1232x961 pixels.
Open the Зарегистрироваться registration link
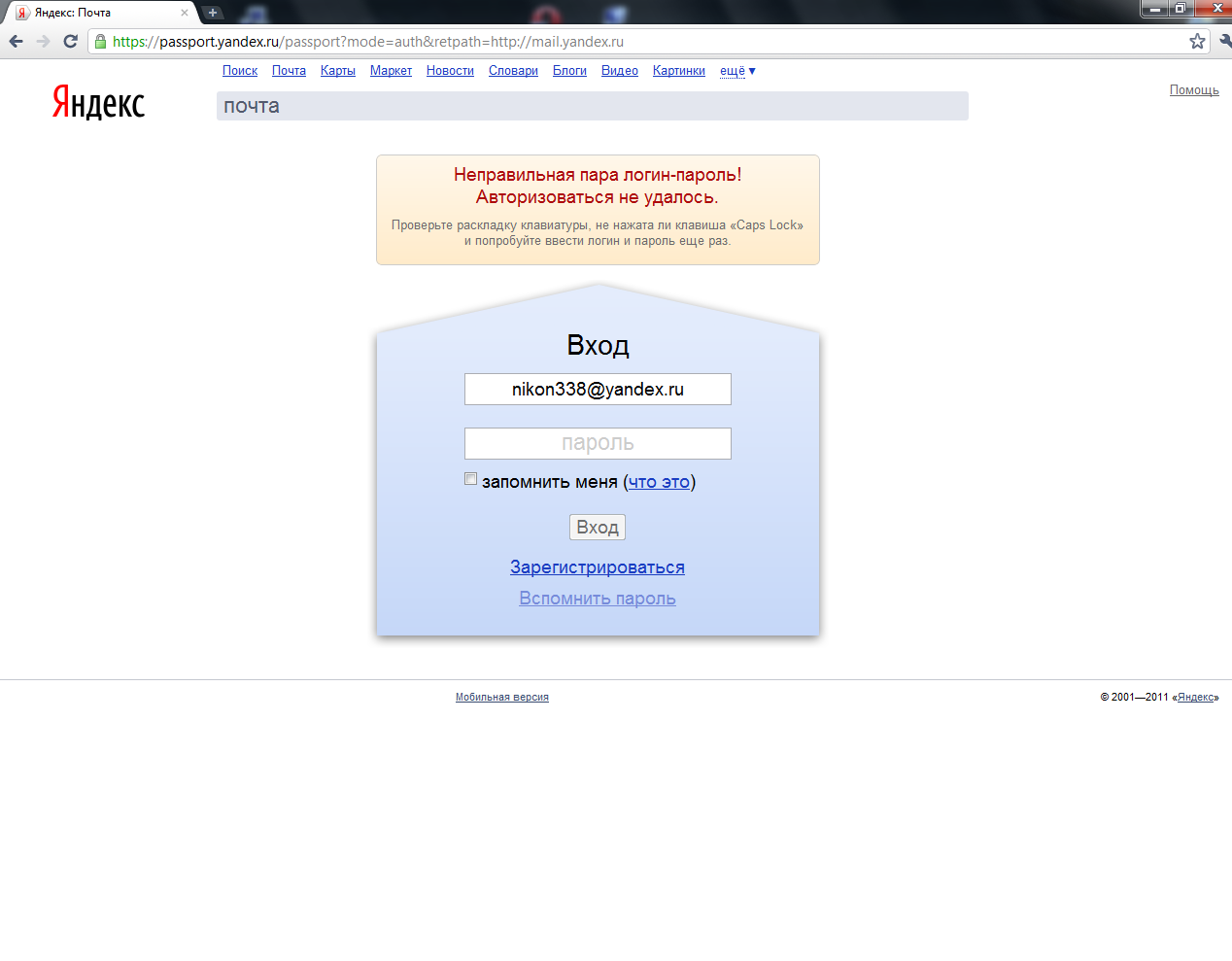[598, 567]
